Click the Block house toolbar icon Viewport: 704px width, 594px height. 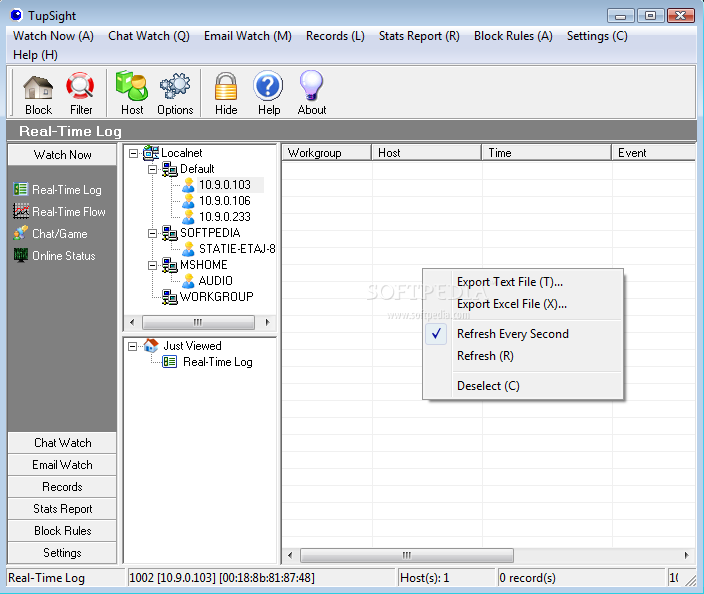click(38, 93)
